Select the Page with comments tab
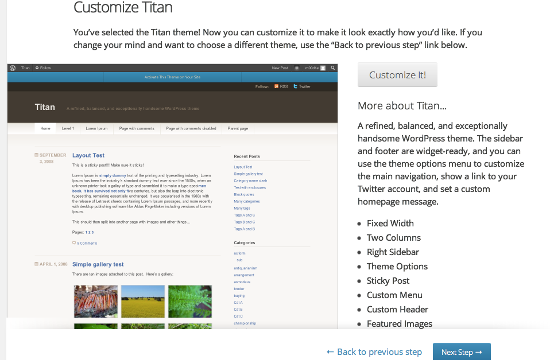Image resolution: width=550 pixels, height=360 pixels. (x=136, y=128)
